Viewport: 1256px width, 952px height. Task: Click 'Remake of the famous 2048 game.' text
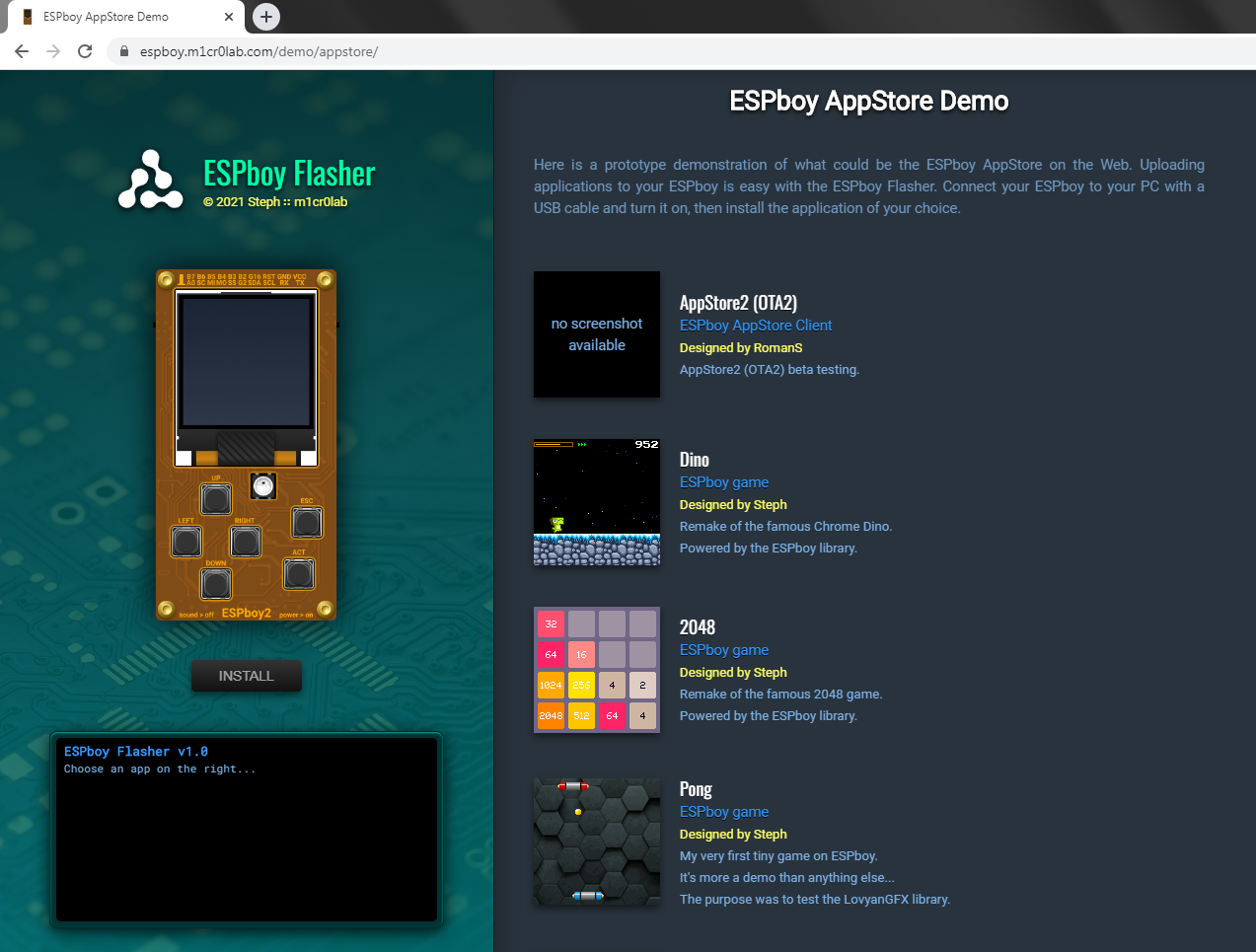click(x=780, y=695)
